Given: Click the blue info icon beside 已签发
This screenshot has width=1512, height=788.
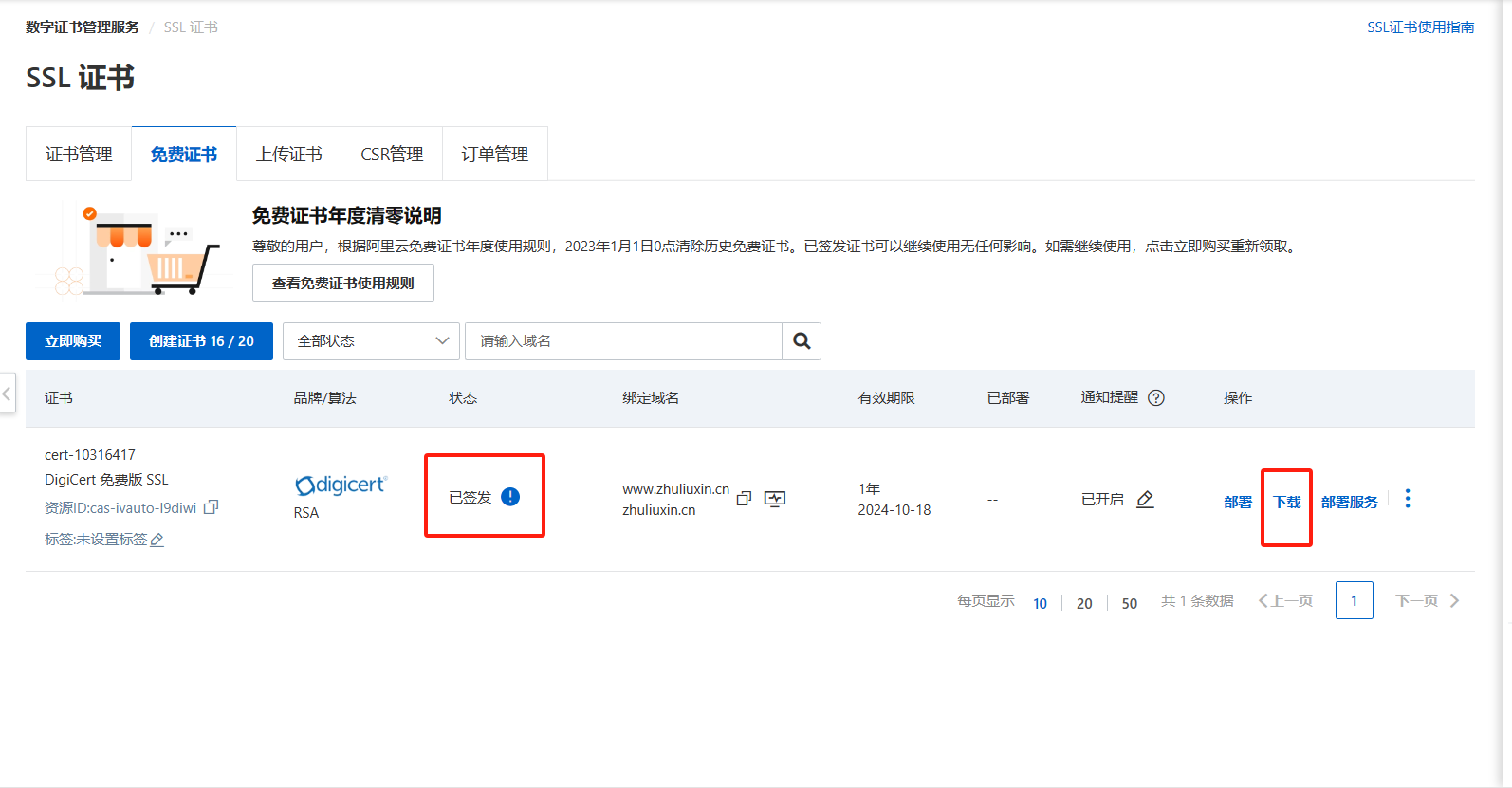Looking at the screenshot, I should [x=510, y=497].
